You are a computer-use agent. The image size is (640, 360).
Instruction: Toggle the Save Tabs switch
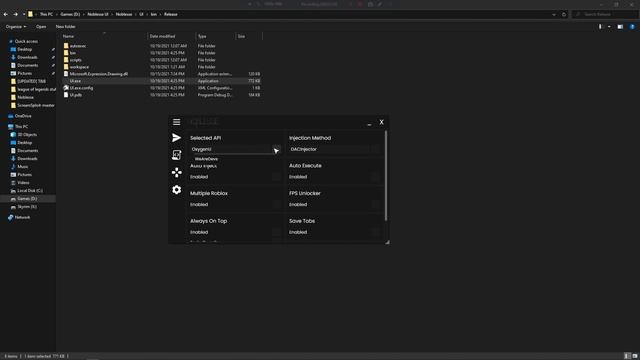click(375, 232)
